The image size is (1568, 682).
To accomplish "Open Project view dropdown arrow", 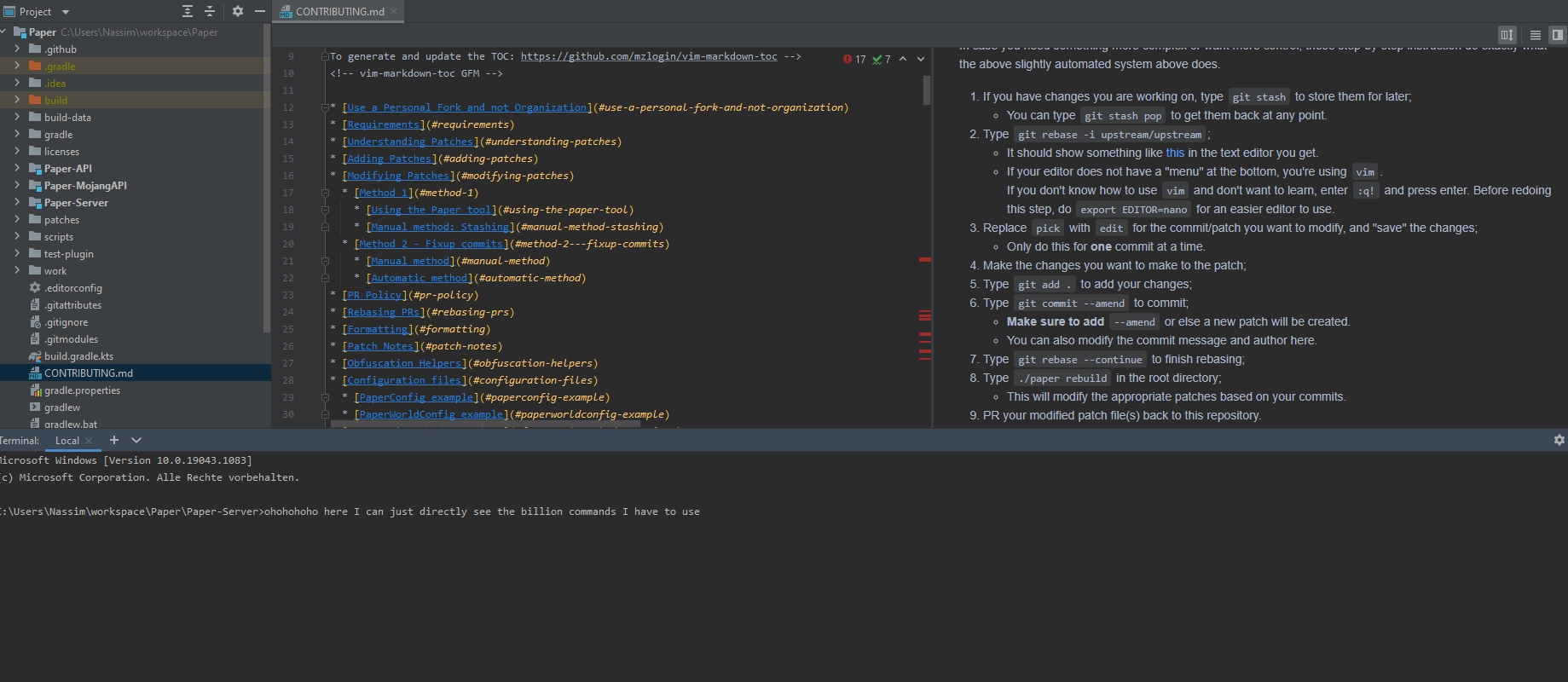I will click(66, 12).
